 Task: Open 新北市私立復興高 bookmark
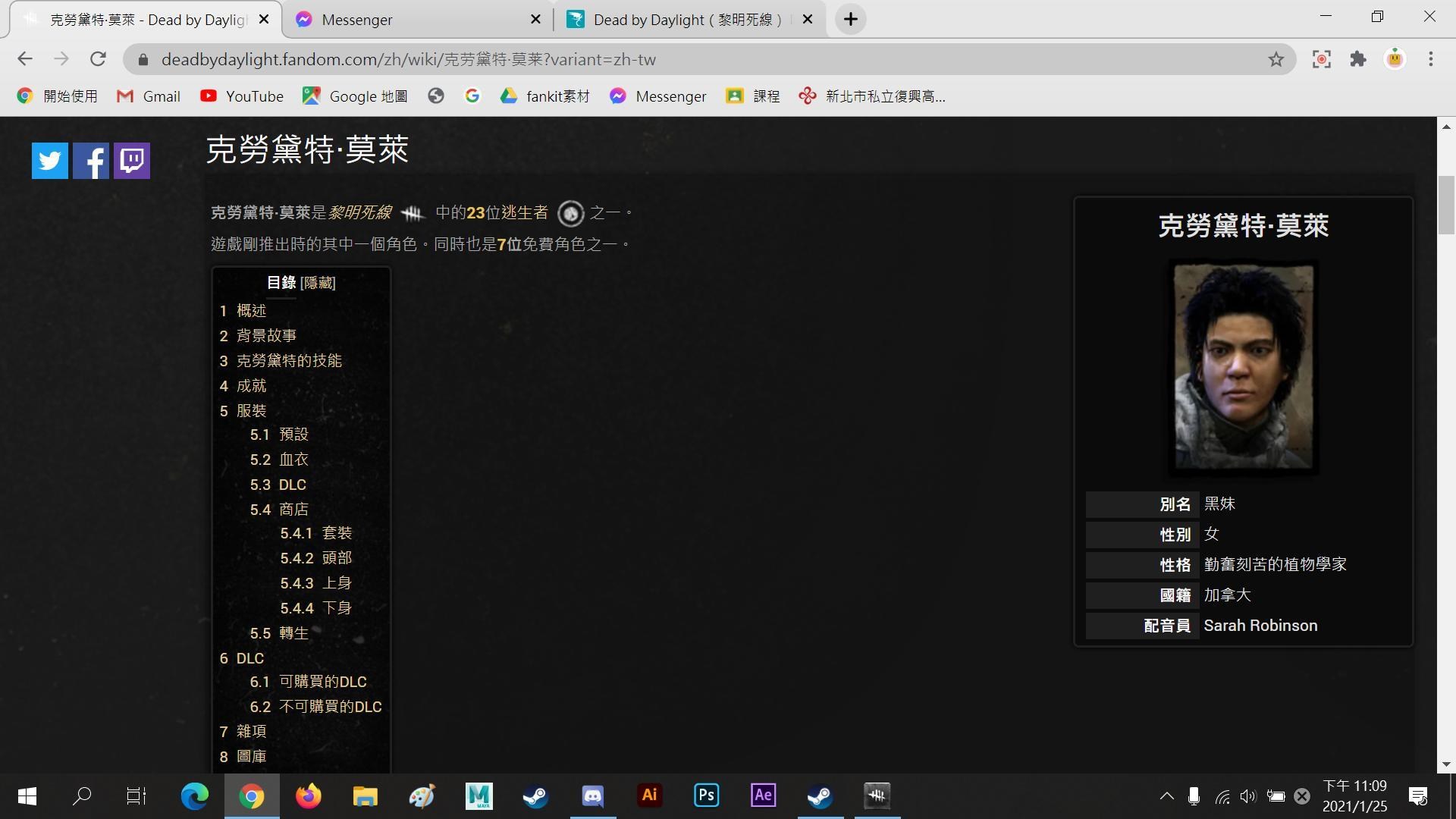[872, 96]
